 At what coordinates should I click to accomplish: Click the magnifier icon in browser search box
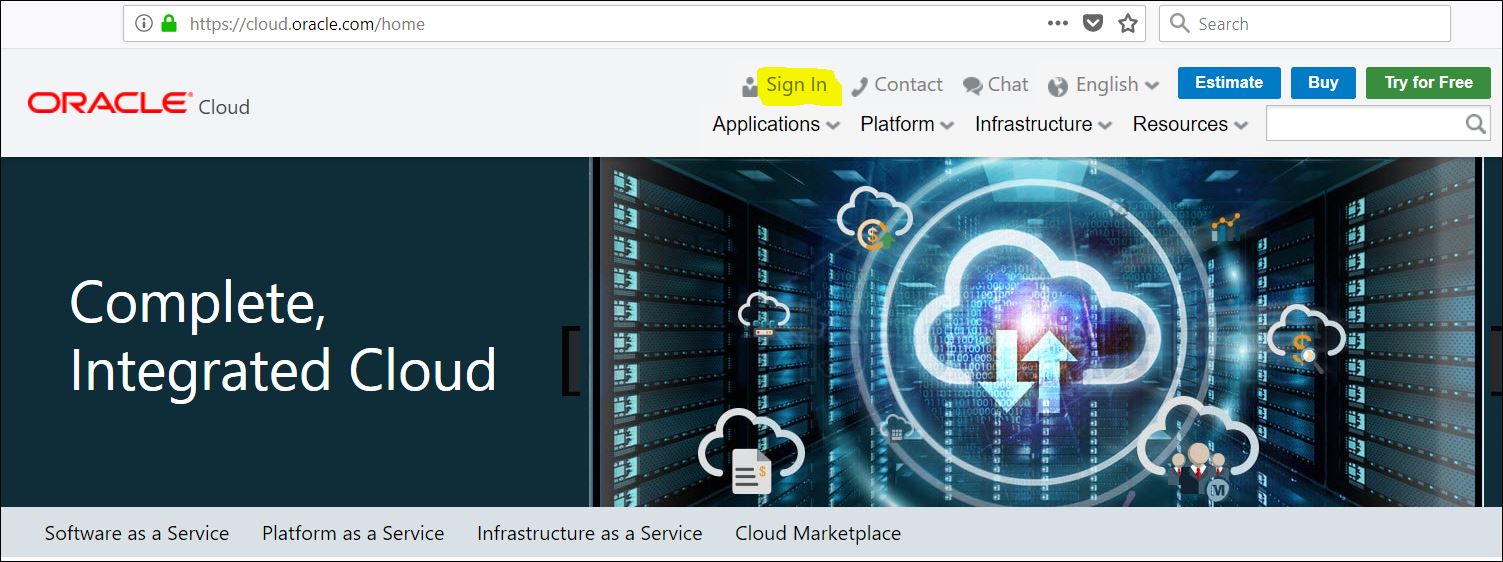pos(1179,24)
